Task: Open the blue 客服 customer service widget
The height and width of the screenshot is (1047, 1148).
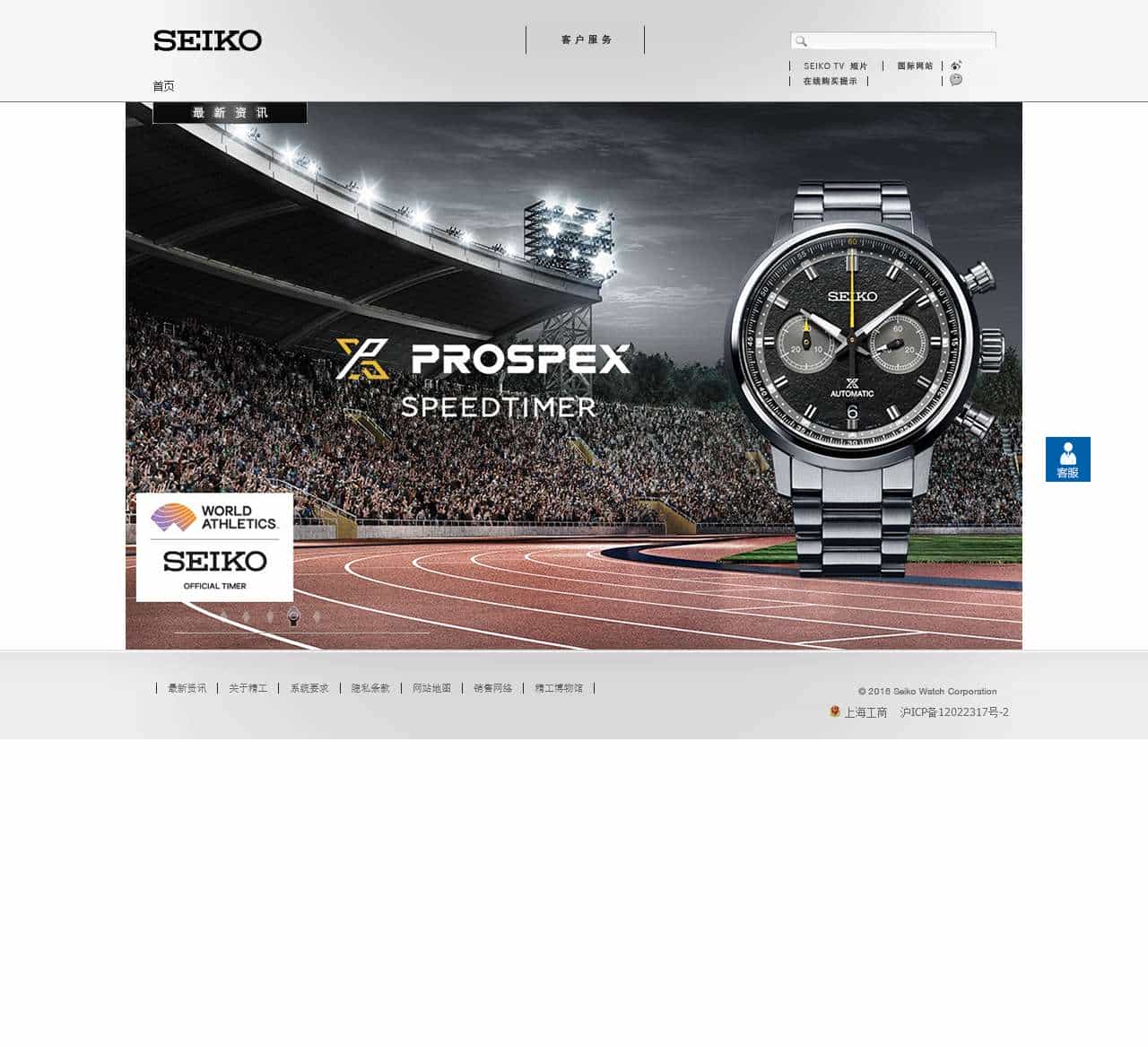Action: [1068, 459]
